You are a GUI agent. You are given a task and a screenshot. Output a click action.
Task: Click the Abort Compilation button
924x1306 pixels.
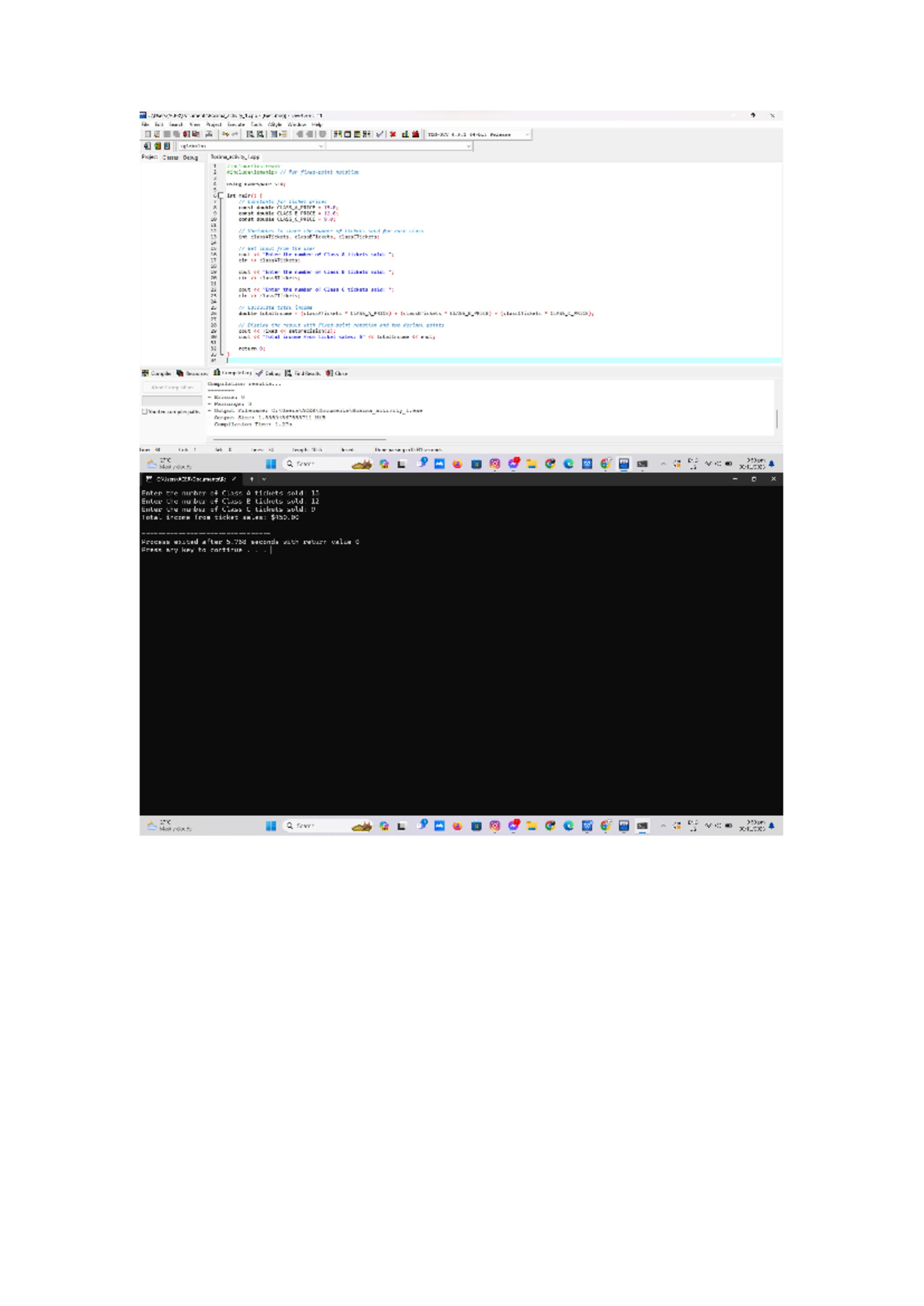(172, 387)
